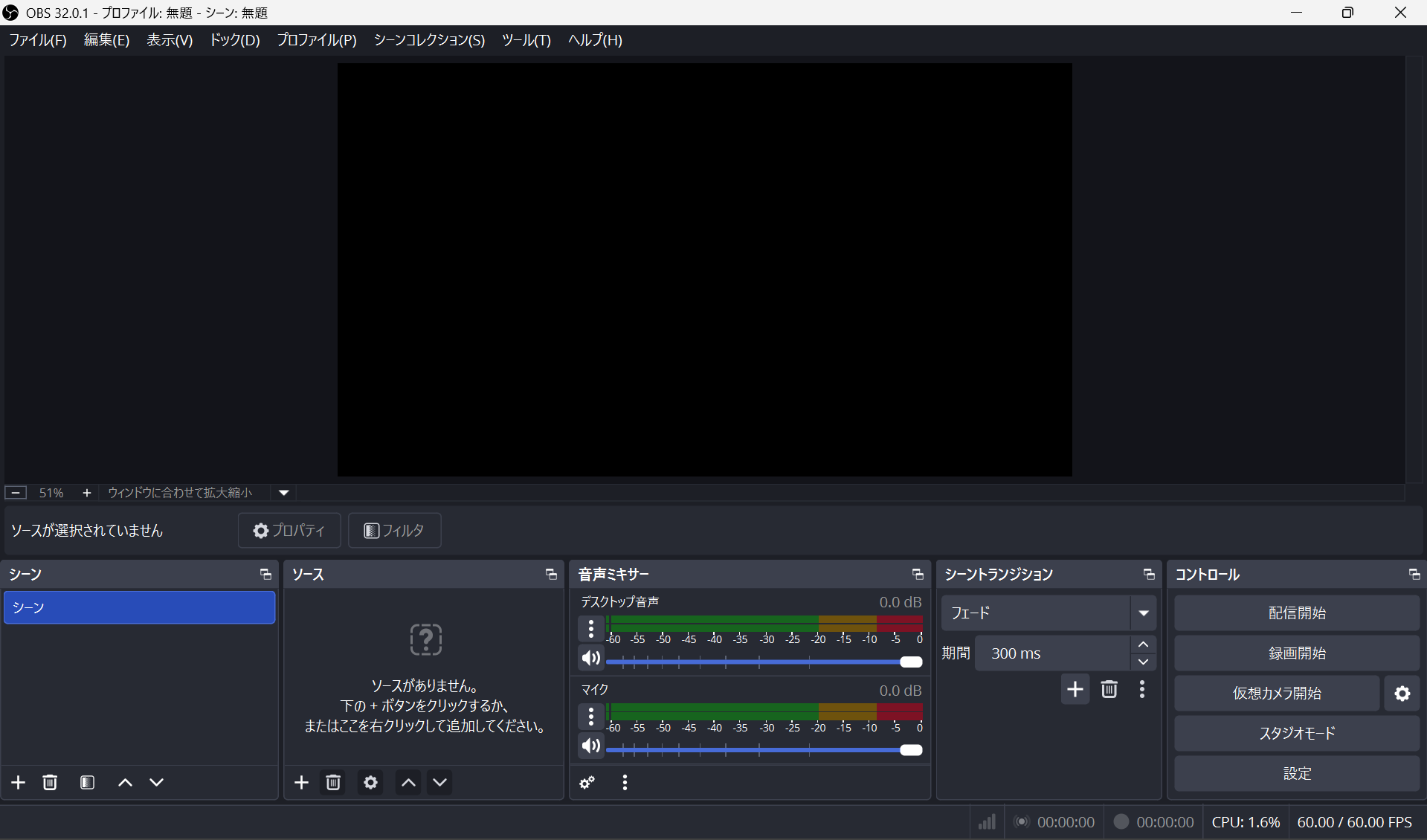Undock the 音声ミキサー panel
The image size is (1427, 840).
click(x=917, y=575)
